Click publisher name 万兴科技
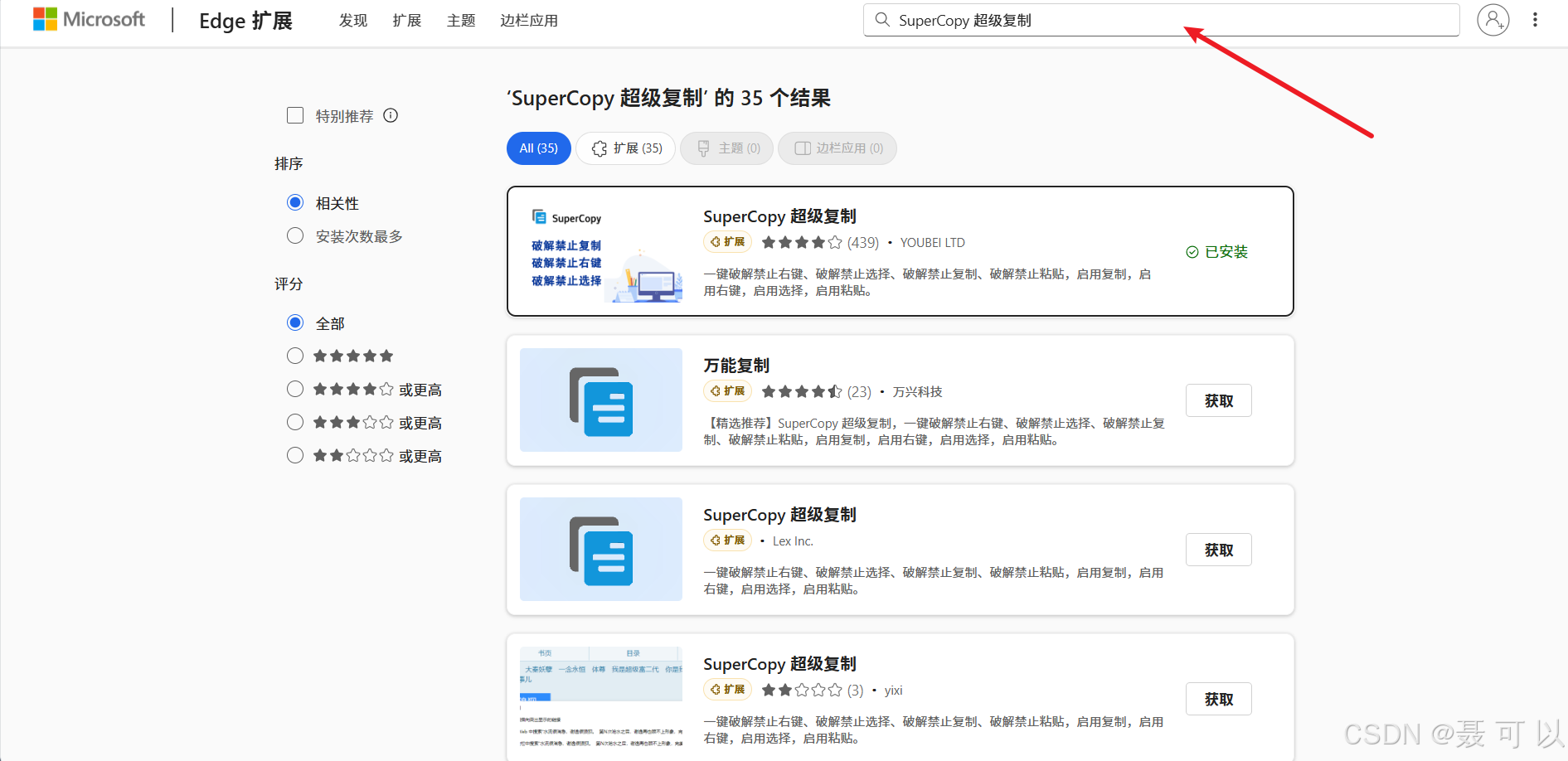This screenshot has width=1568, height=761. point(917,391)
